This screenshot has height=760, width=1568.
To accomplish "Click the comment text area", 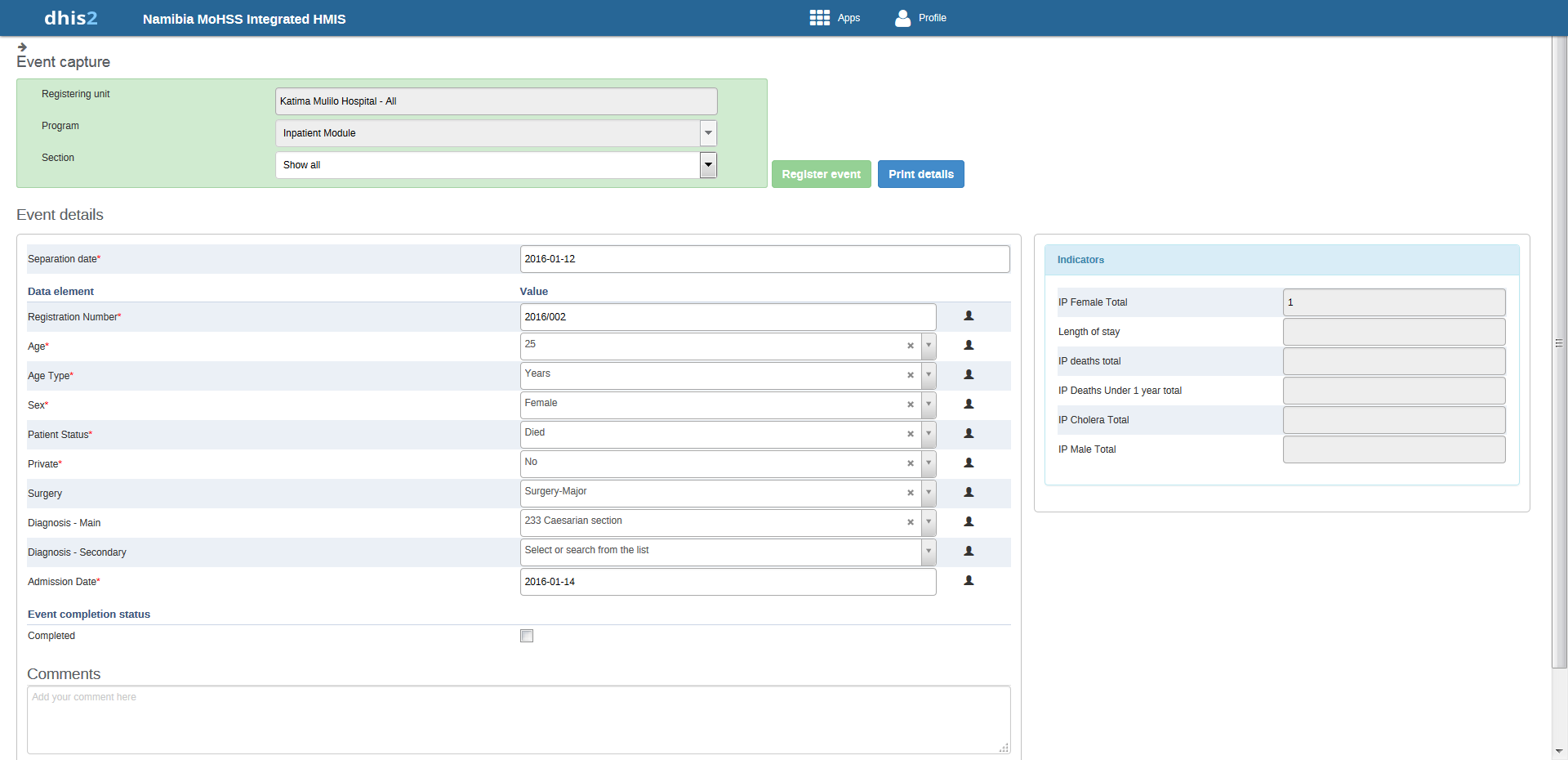I will click(x=518, y=719).
